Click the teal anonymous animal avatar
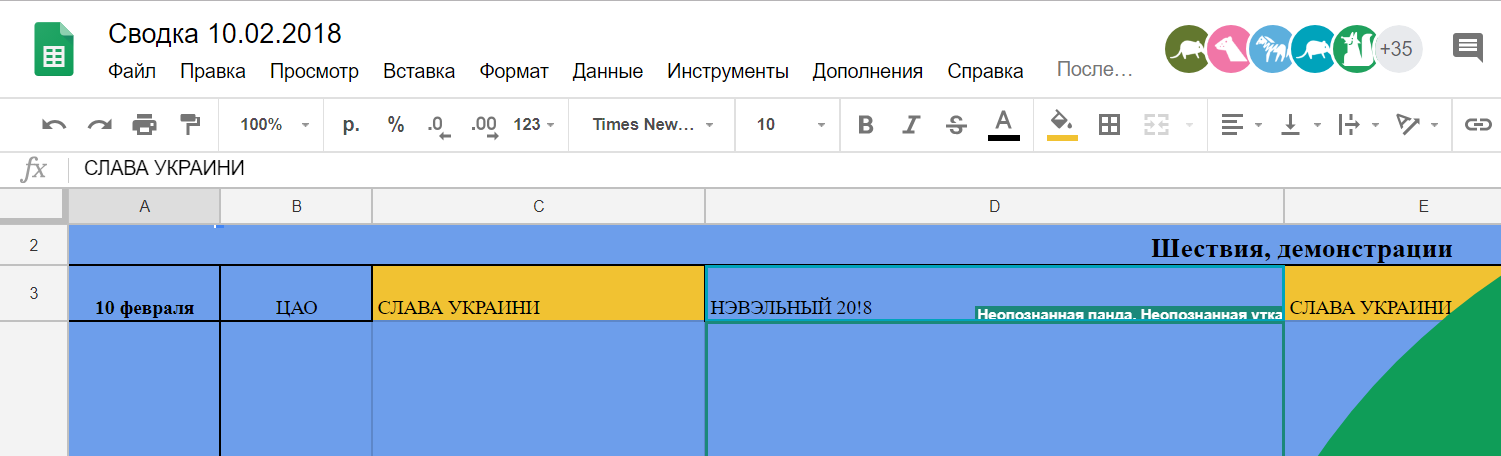Viewport: 1501px width, 456px height. coord(1314,49)
